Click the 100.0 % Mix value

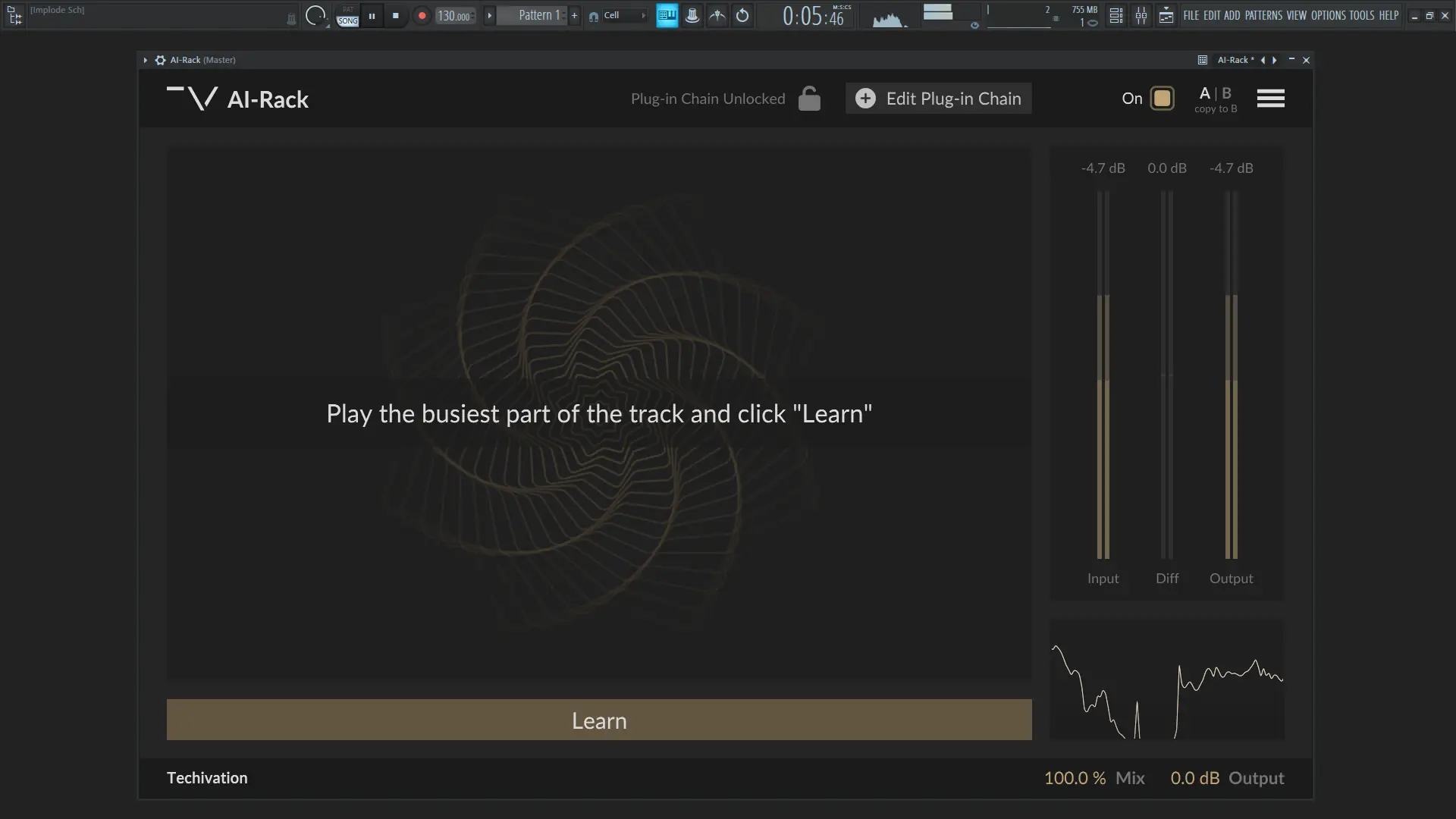(1074, 778)
